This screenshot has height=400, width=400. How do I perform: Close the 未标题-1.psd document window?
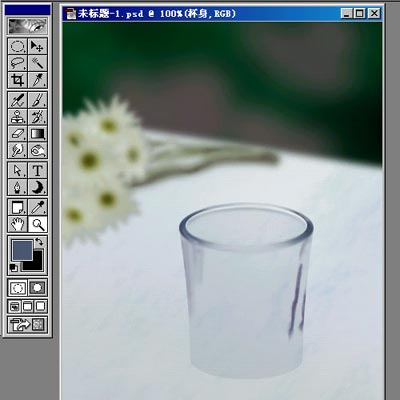pyautogui.click(x=374, y=14)
